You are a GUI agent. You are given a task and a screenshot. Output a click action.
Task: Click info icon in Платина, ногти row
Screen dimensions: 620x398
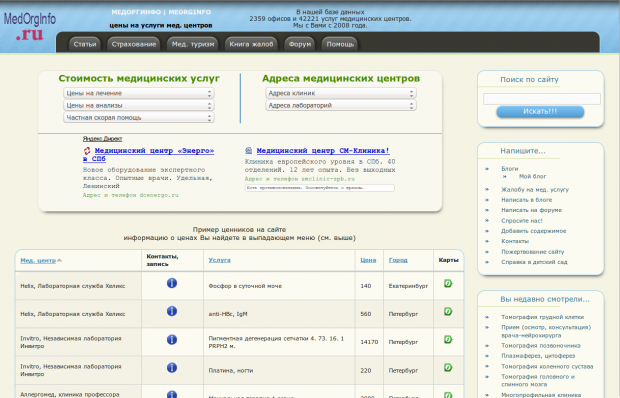(172, 368)
